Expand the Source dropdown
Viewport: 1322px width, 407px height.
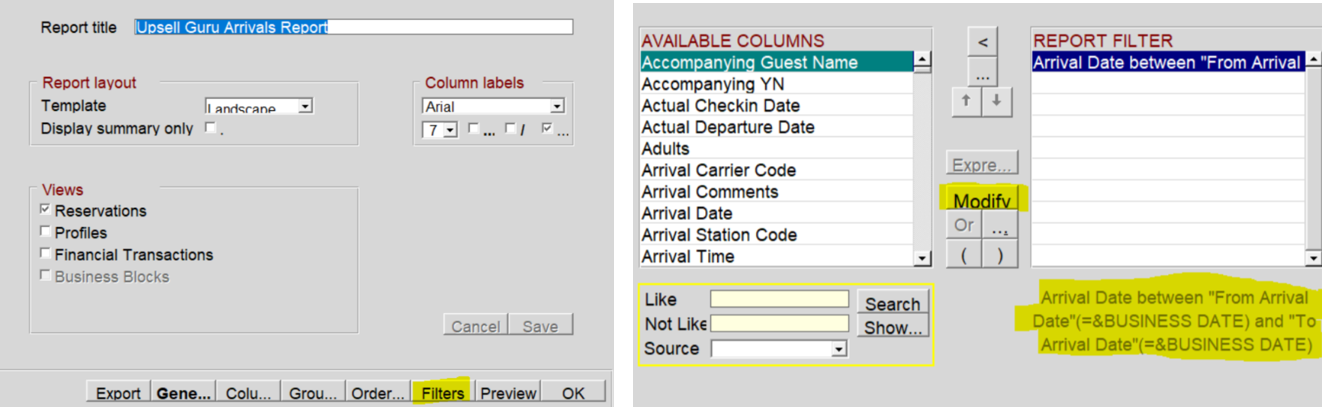pyautogui.click(x=839, y=349)
